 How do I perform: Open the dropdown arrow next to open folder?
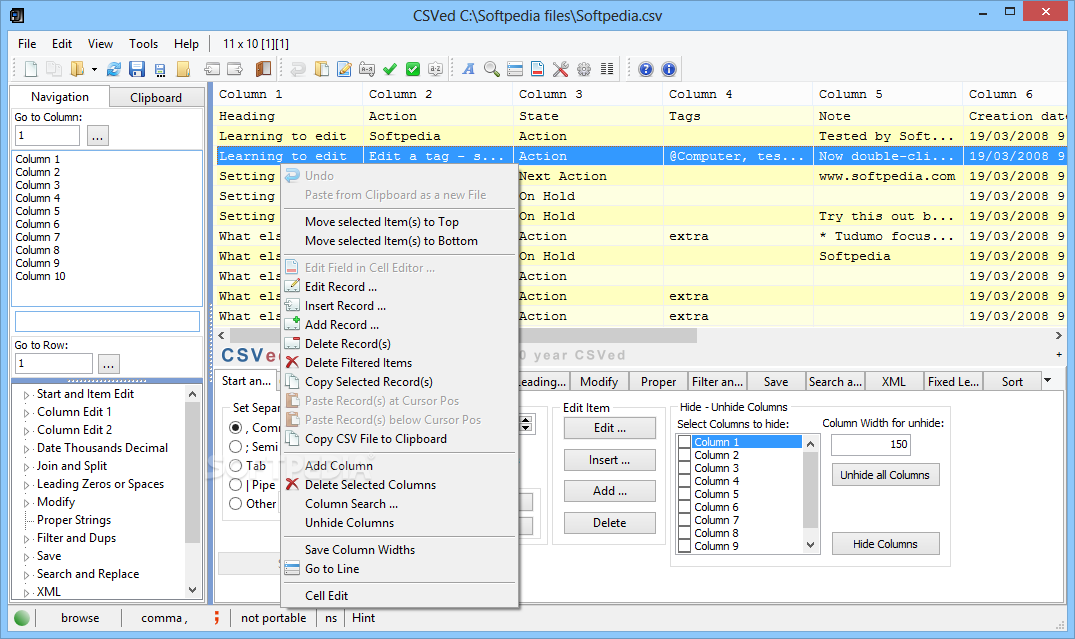click(94, 69)
